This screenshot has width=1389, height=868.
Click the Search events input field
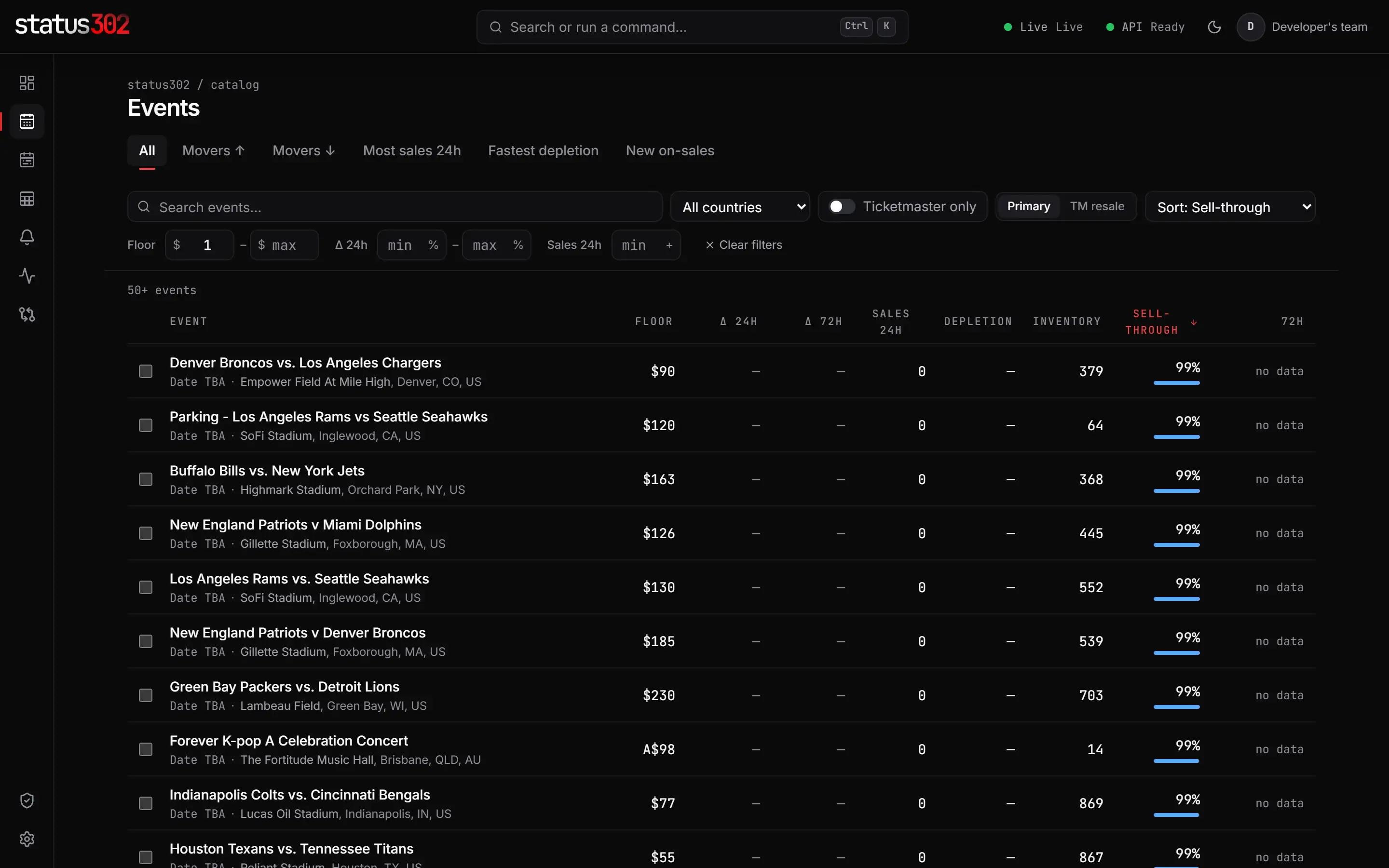[395, 207]
